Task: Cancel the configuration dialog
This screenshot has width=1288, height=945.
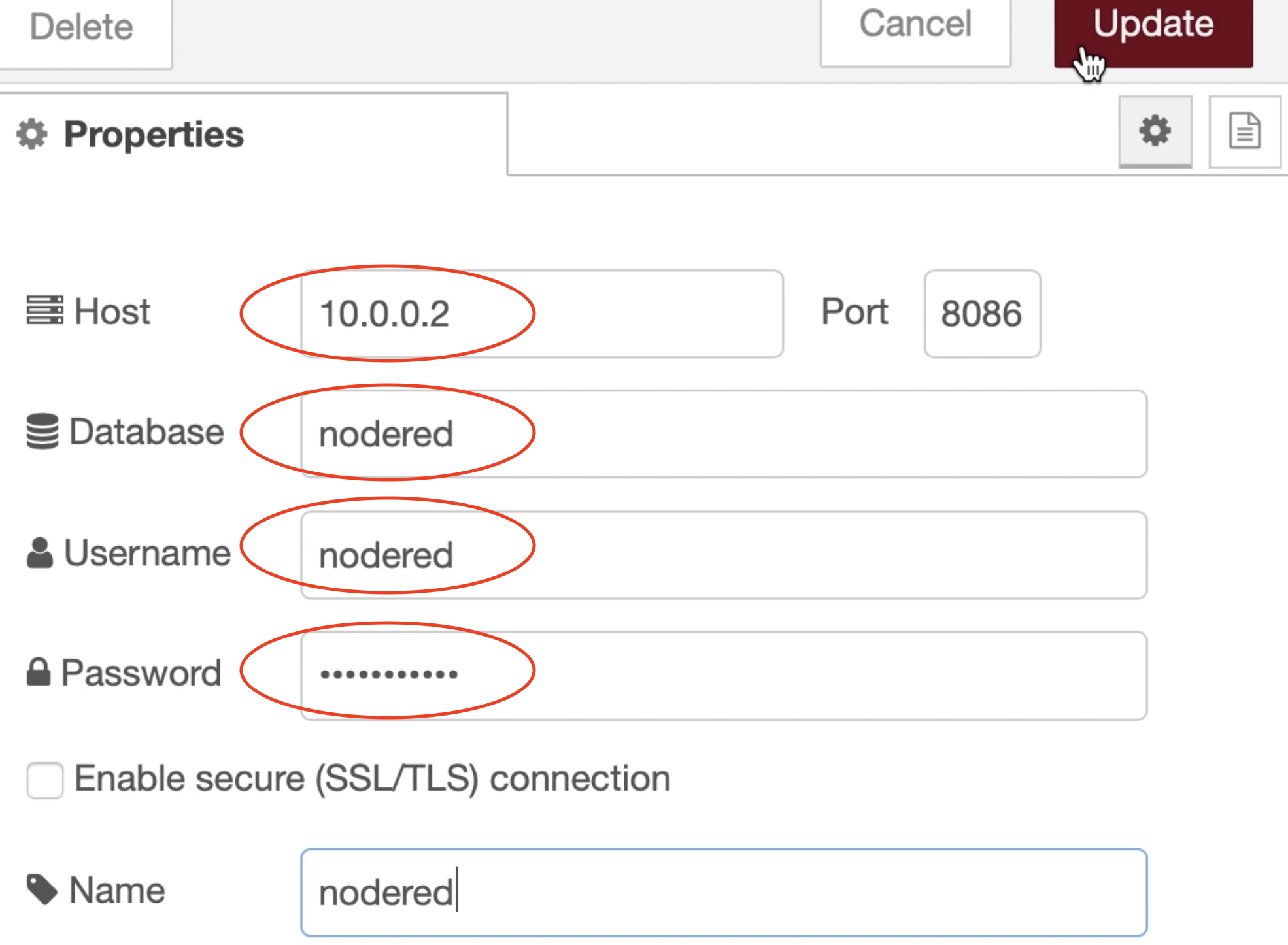Action: pyautogui.click(x=914, y=25)
